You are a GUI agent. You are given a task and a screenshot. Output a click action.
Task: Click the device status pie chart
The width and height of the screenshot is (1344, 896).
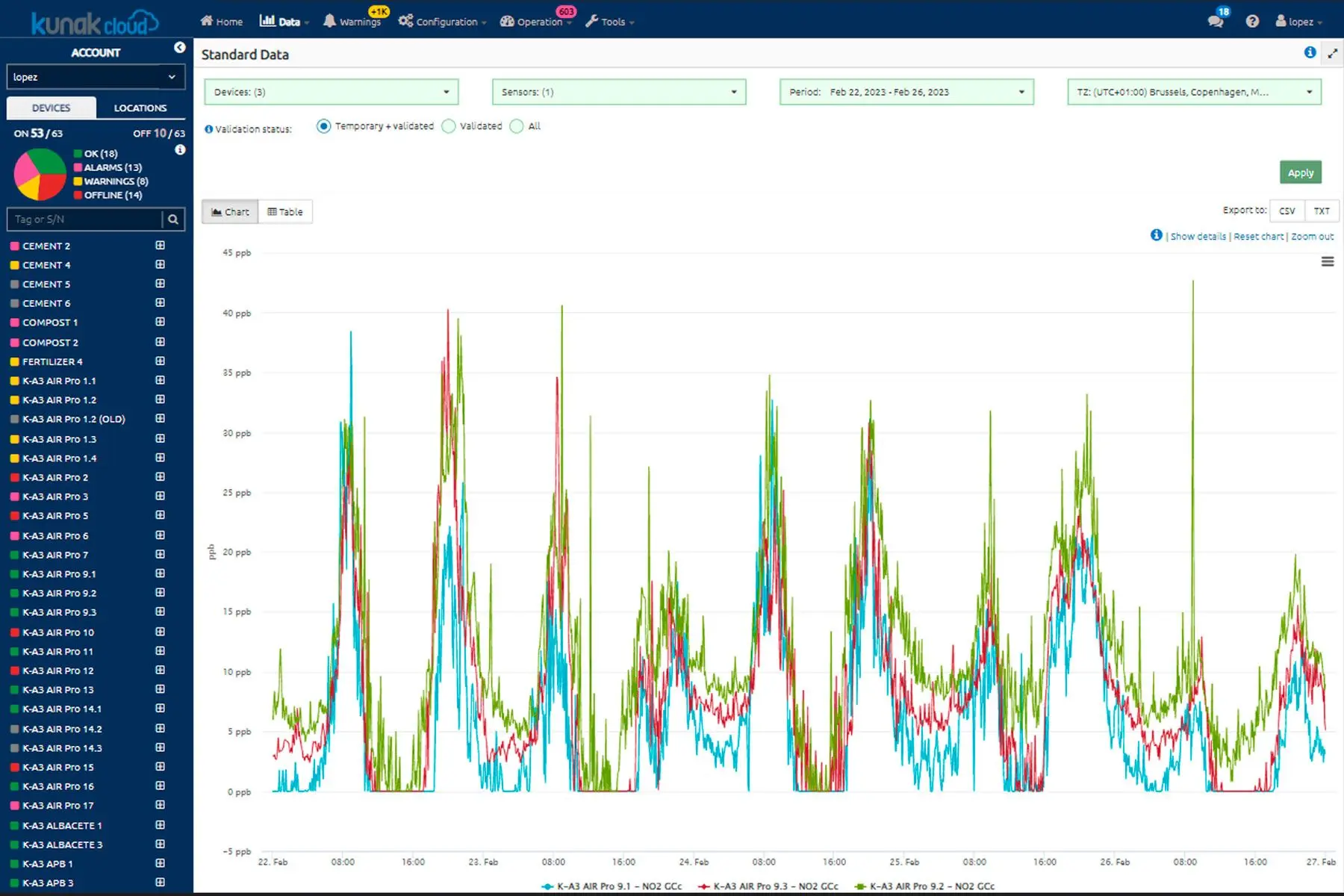click(40, 174)
